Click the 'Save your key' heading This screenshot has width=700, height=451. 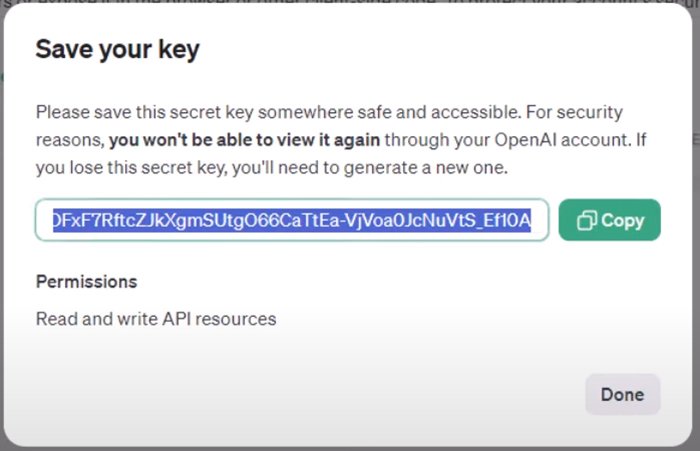(117, 49)
